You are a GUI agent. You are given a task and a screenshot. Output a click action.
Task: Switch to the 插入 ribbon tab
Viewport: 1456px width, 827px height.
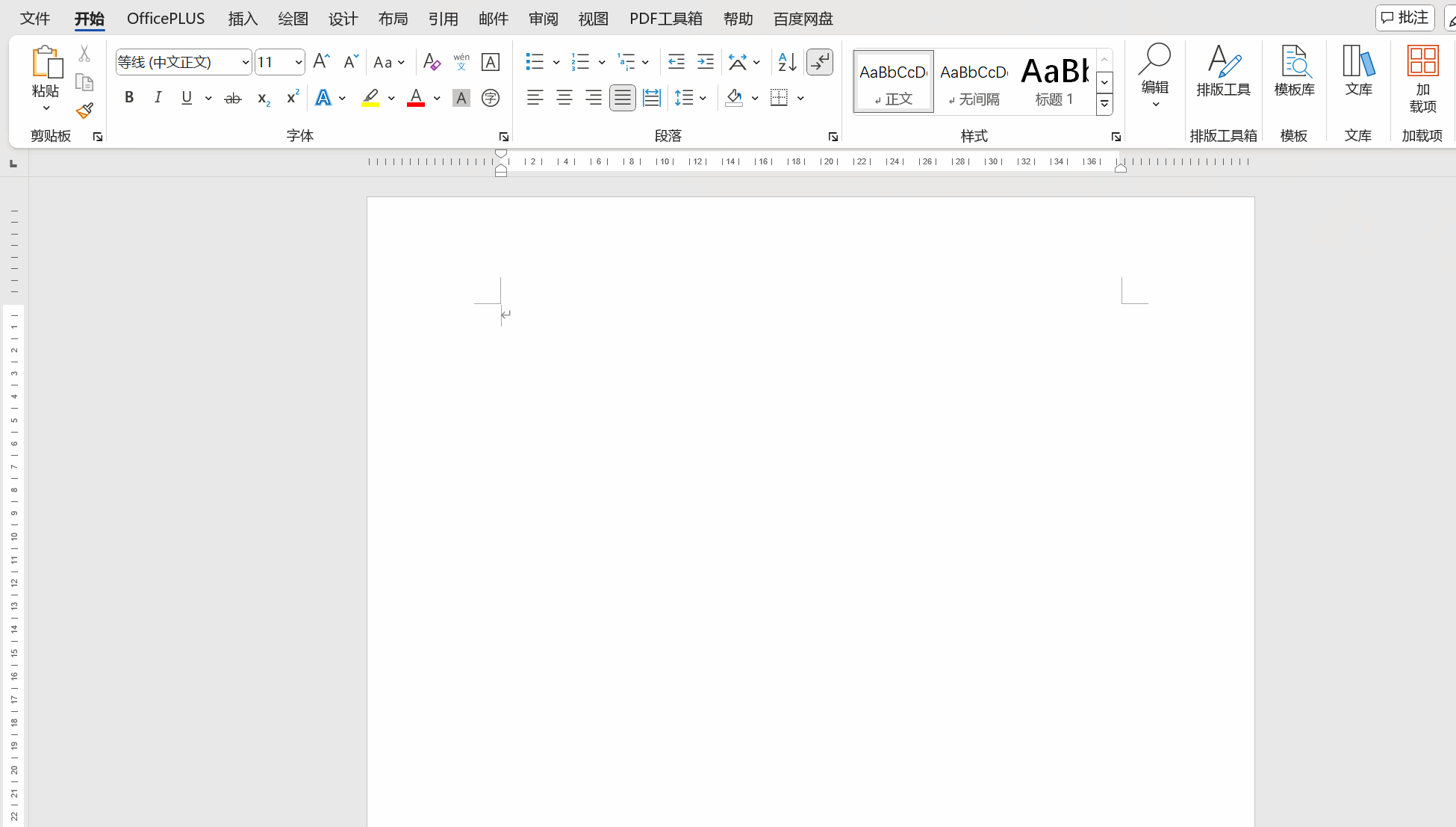[243, 19]
